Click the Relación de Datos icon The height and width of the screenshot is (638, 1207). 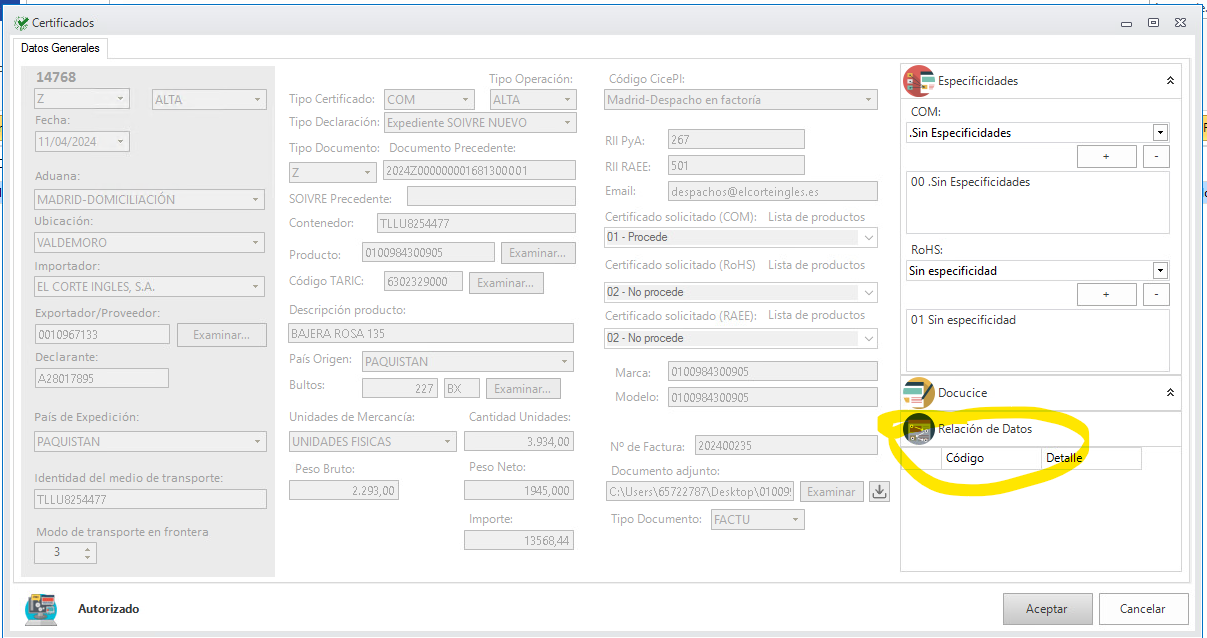[x=918, y=429]
